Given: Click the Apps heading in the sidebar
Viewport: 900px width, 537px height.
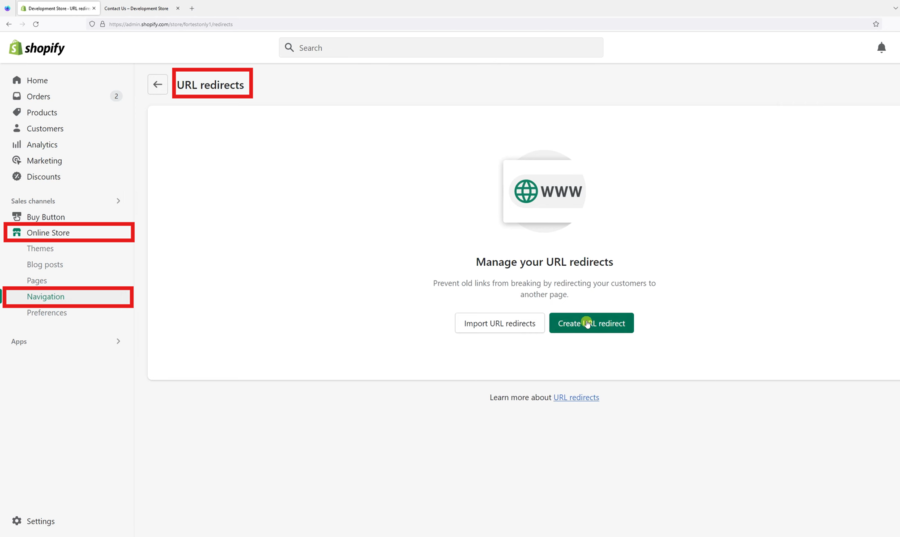Looking at the screenshot, I should [19, 341].
